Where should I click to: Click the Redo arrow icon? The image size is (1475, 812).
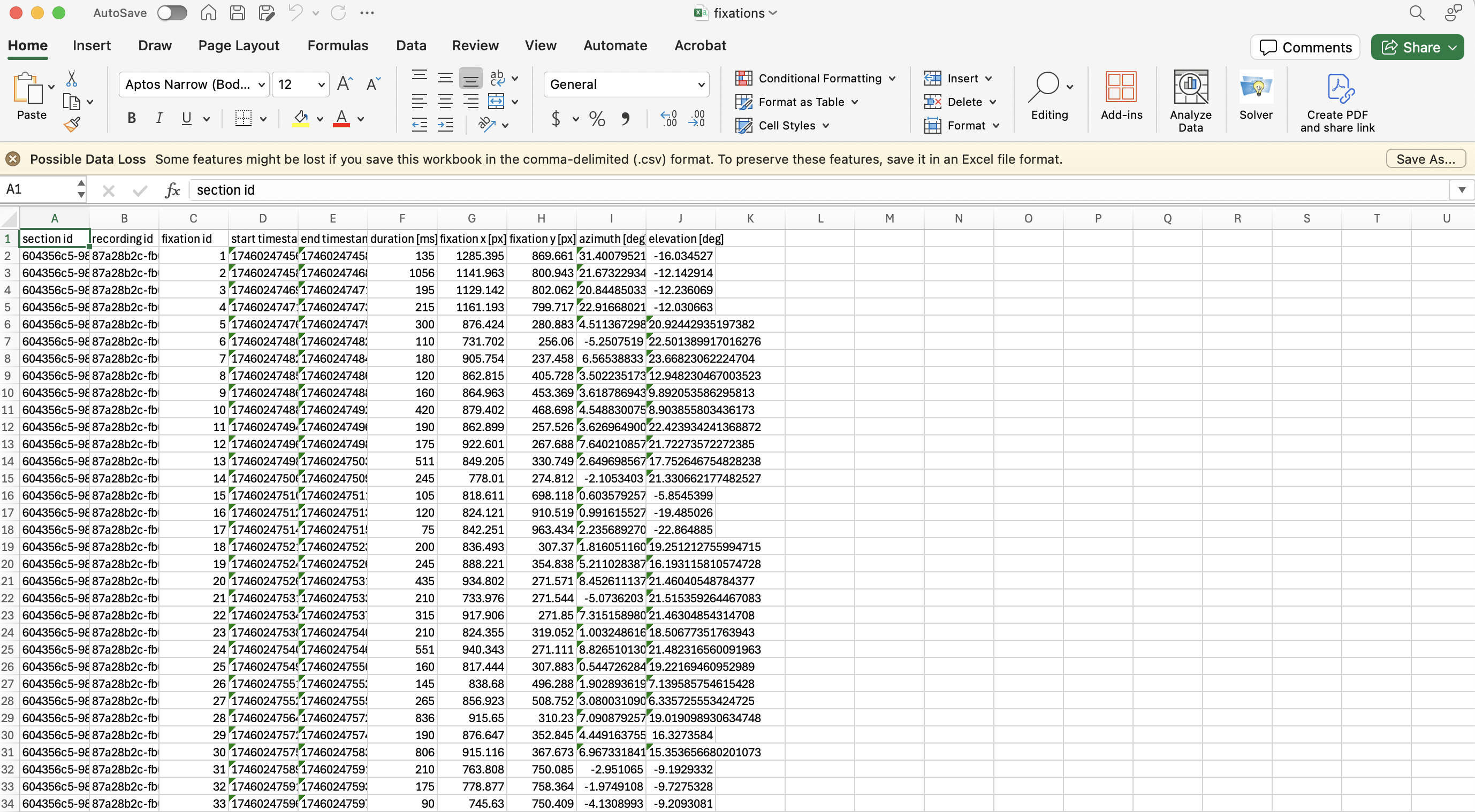click(338, 13)
